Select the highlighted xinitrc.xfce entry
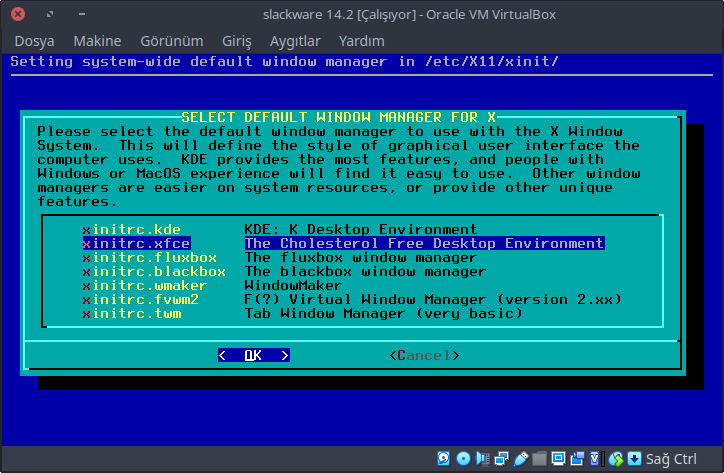This screenshot has width=724, height=473. pyautogui.click(x=136, y=243)
